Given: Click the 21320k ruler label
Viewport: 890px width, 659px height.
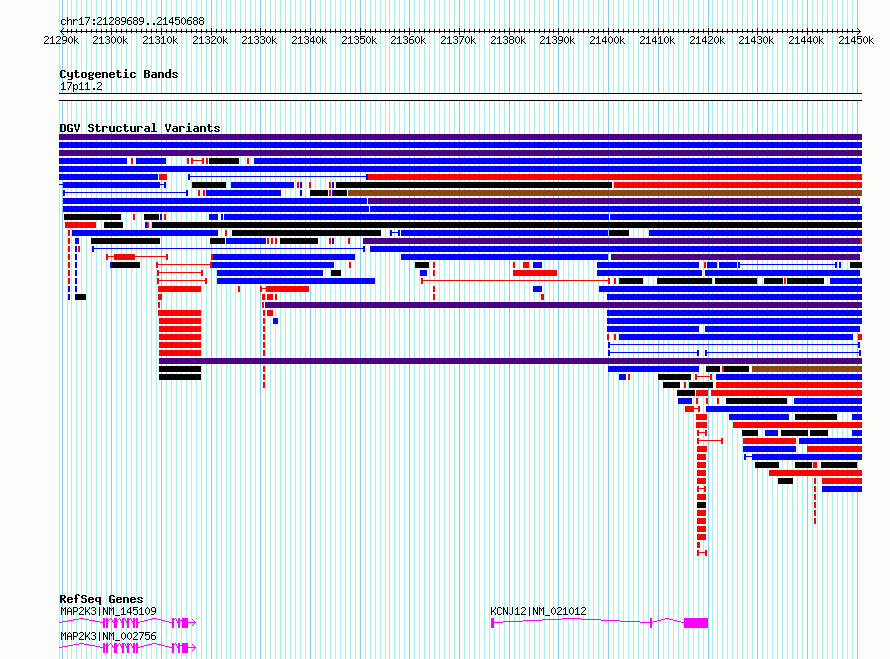Looking at the screenshot, I should point(210,40).
